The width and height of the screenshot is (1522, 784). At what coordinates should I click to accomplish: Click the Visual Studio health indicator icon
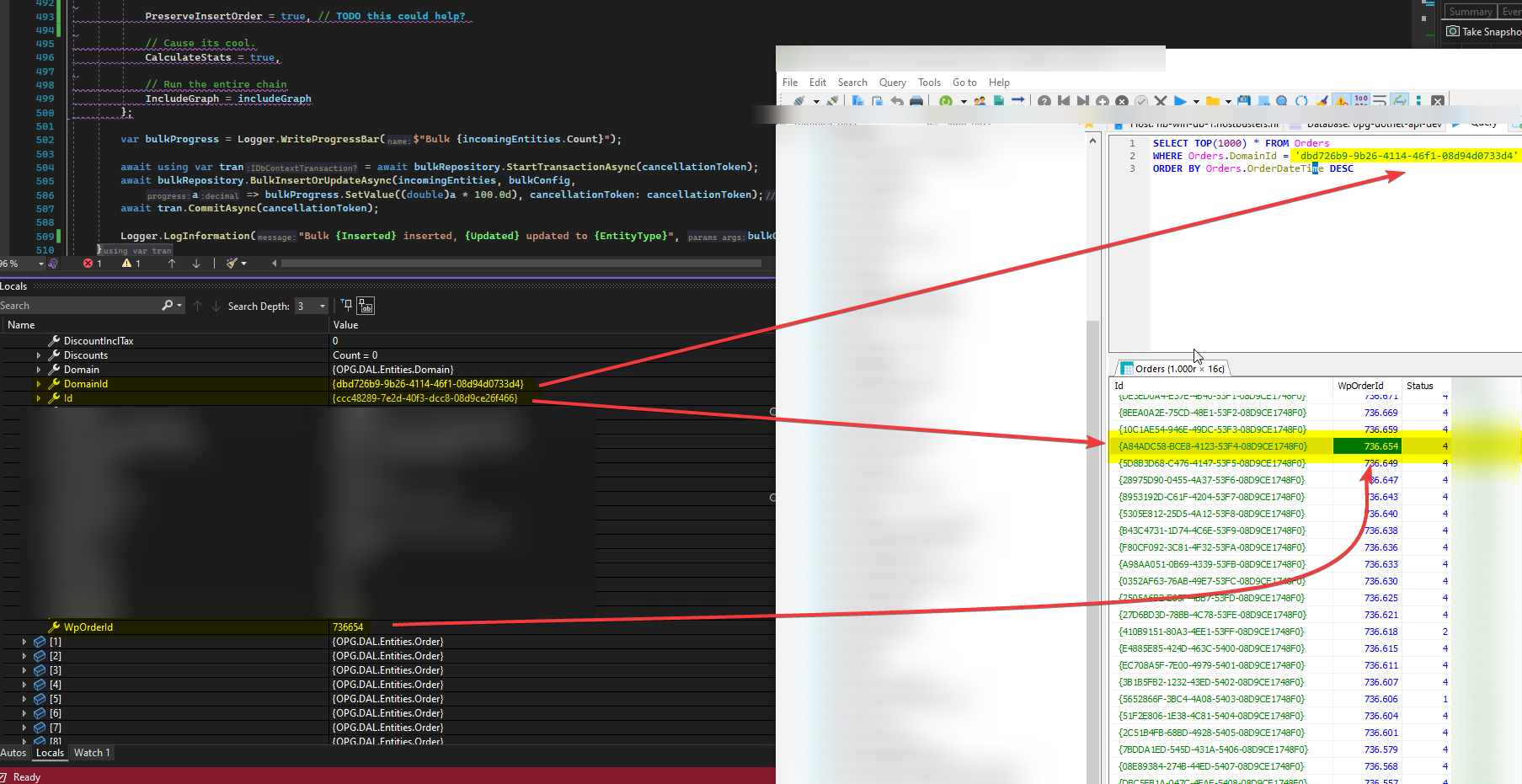(53, 264)
